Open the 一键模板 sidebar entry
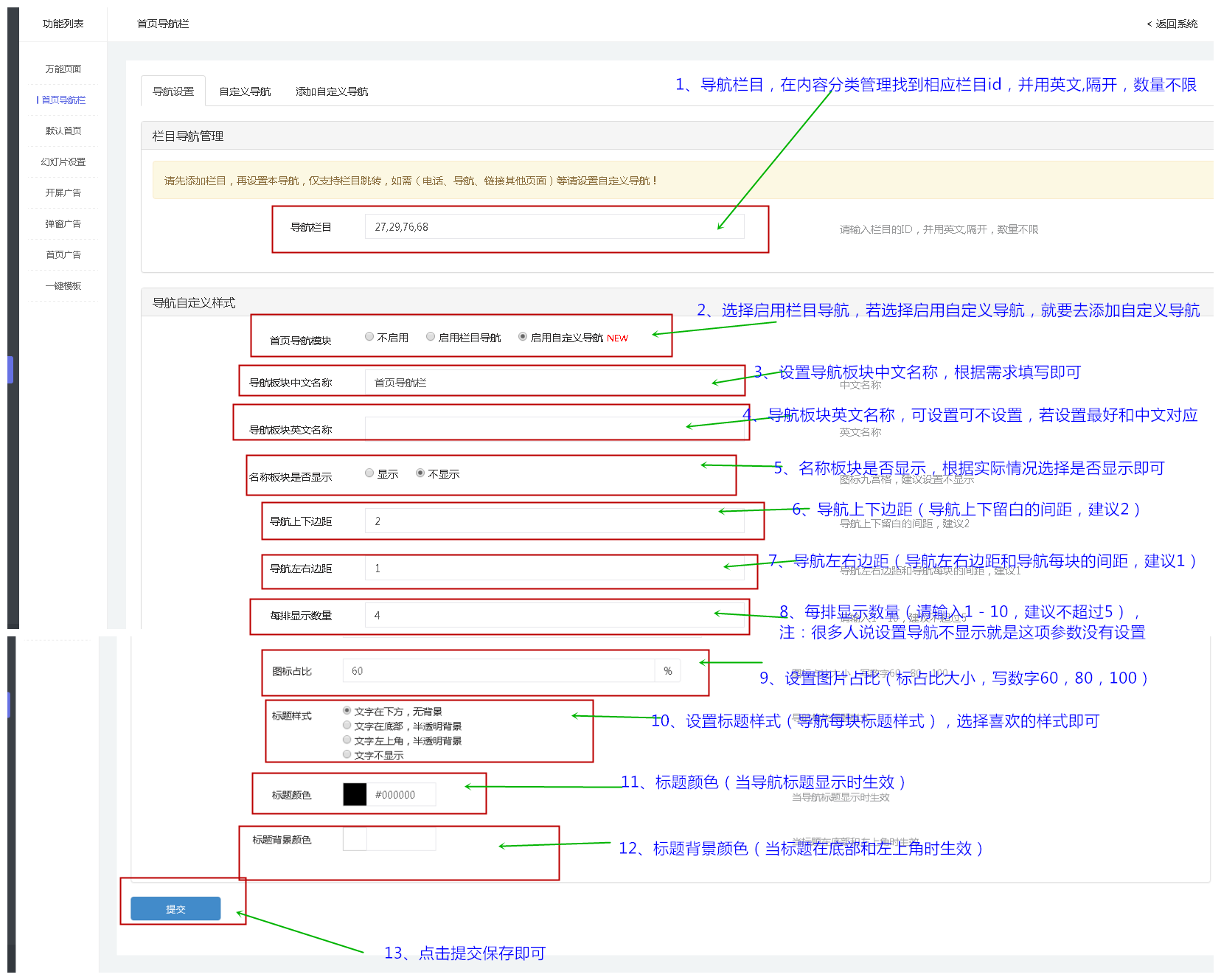The height and width of the screenshot is (980, 1221). [x=63, y=285]
